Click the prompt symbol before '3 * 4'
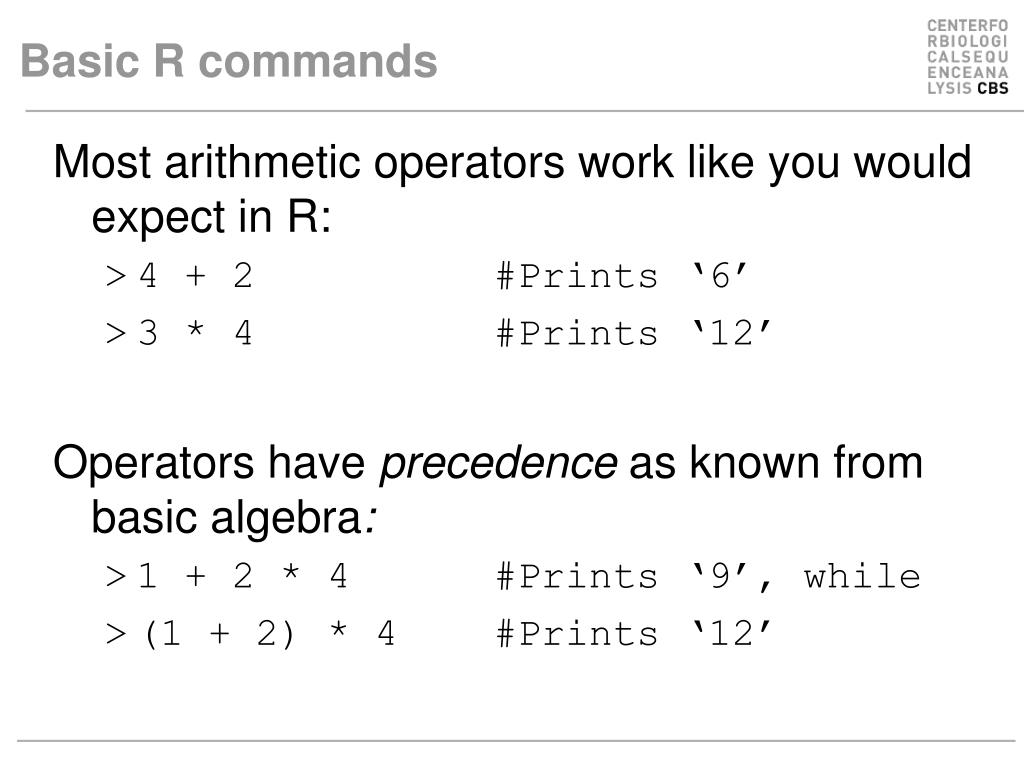 tap(115, 334)
